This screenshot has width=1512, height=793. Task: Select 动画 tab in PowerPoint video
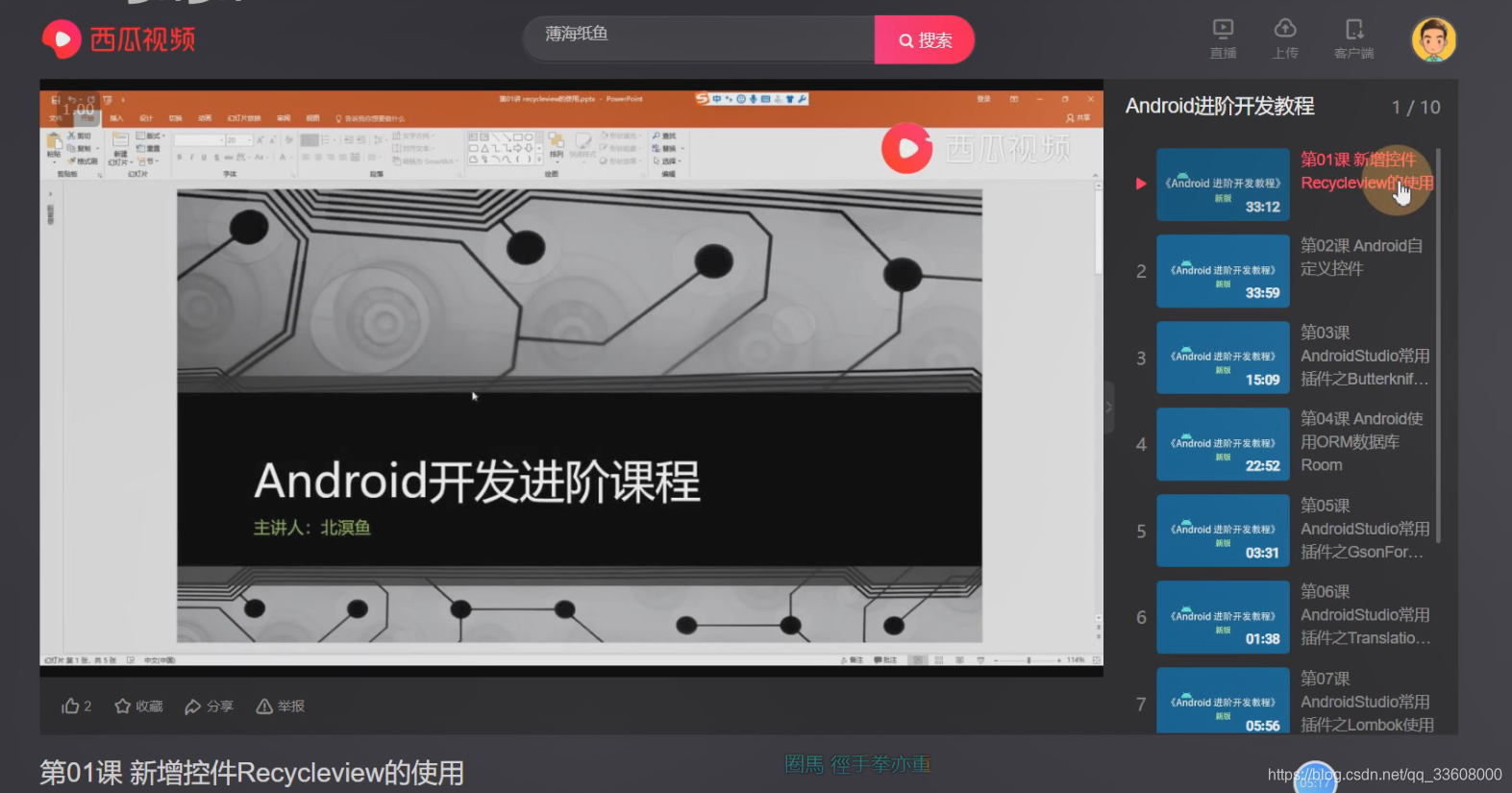click(205, 118)
